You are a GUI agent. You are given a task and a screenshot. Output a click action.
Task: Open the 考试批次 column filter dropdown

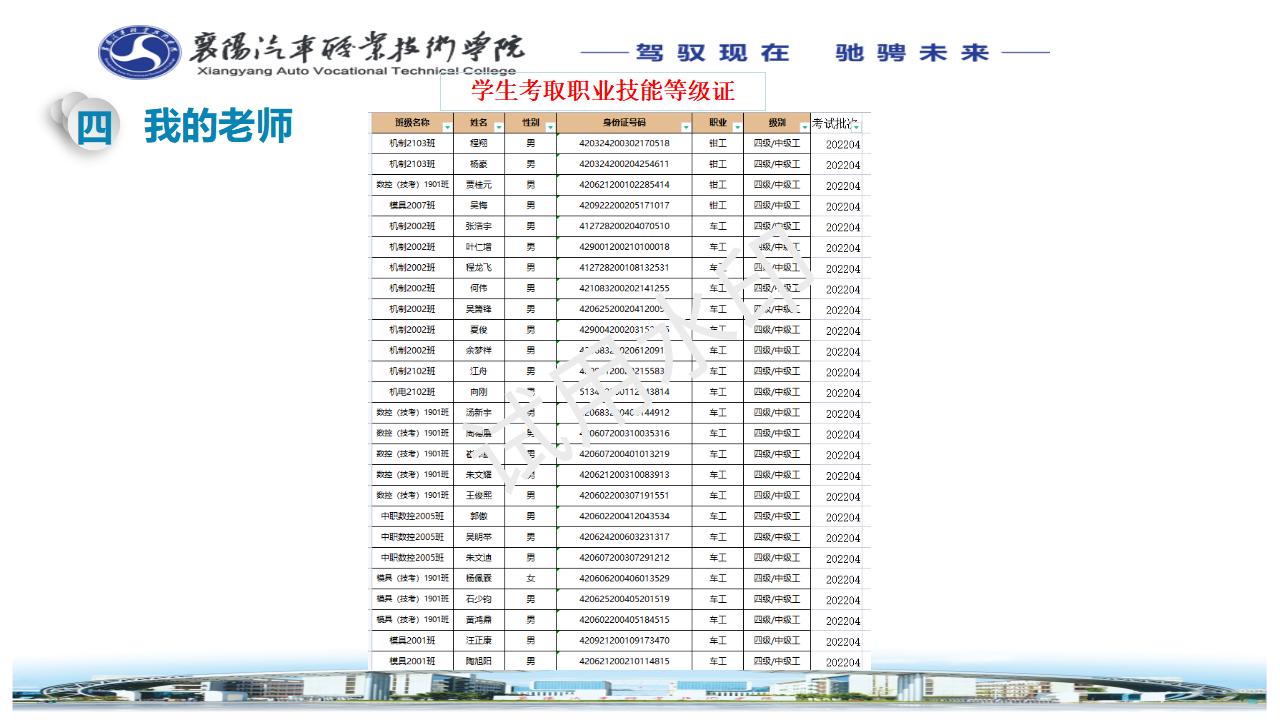[x=856, y=127]
